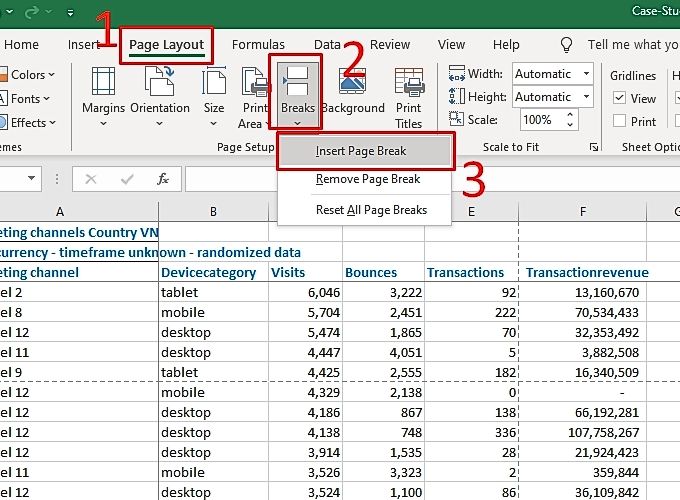Toggle Gridlines Print checkbox

point(619,121)
